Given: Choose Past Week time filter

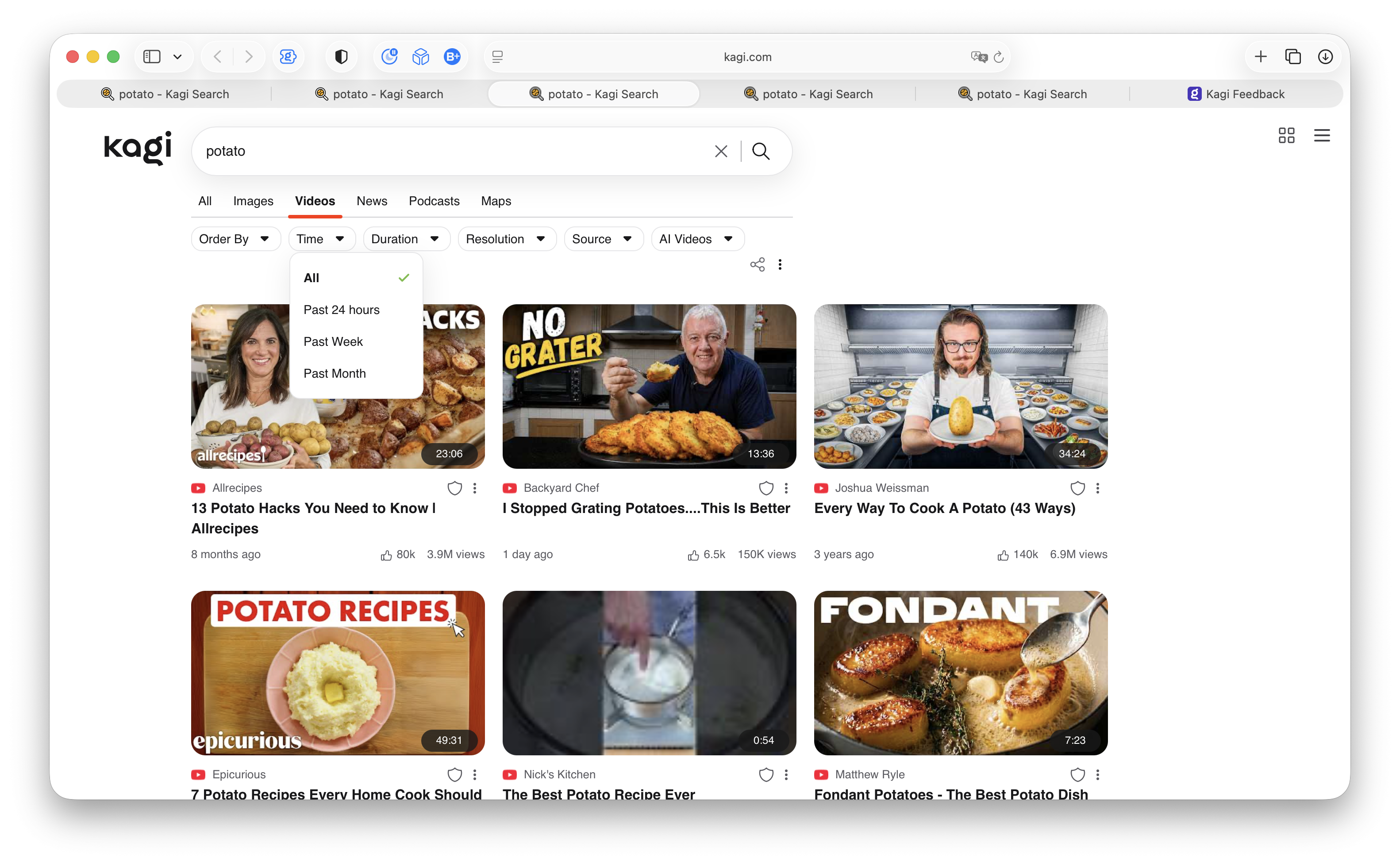Looking at the screenshot, I should tap(356, 341).
